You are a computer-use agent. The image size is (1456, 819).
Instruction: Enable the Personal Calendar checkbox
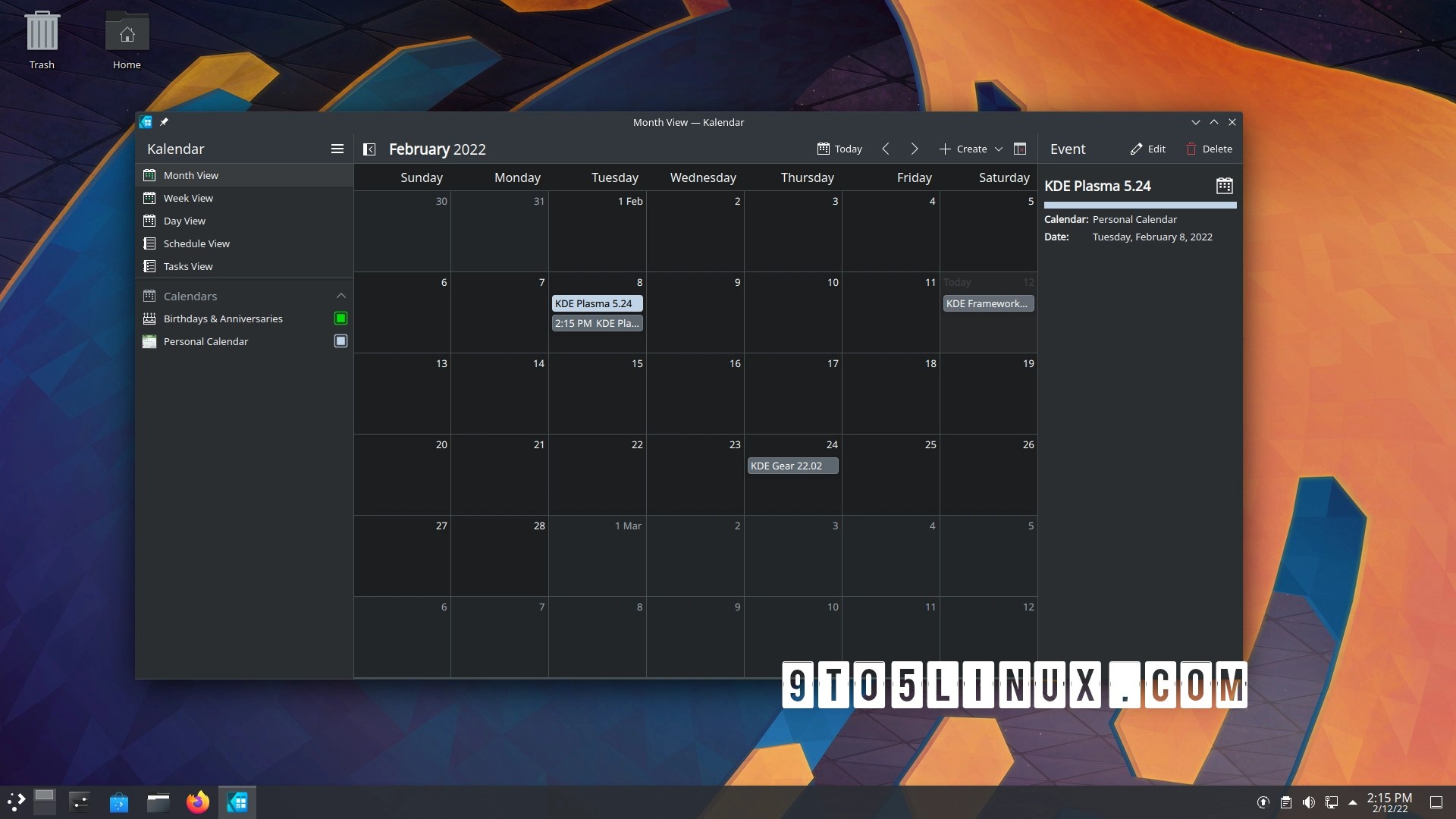point(340,341)
